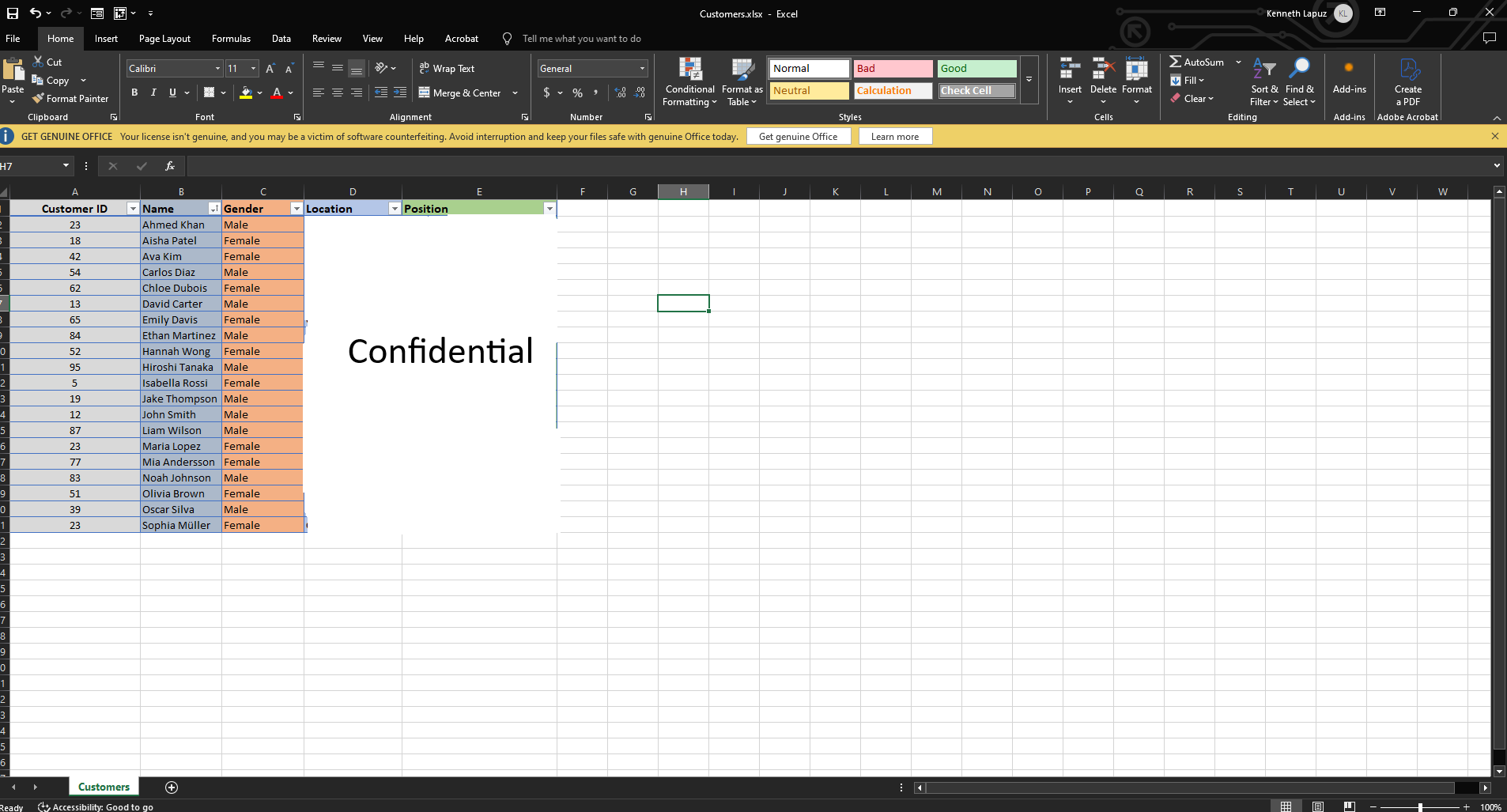Switch to the Formulas tab

[231, 38]
